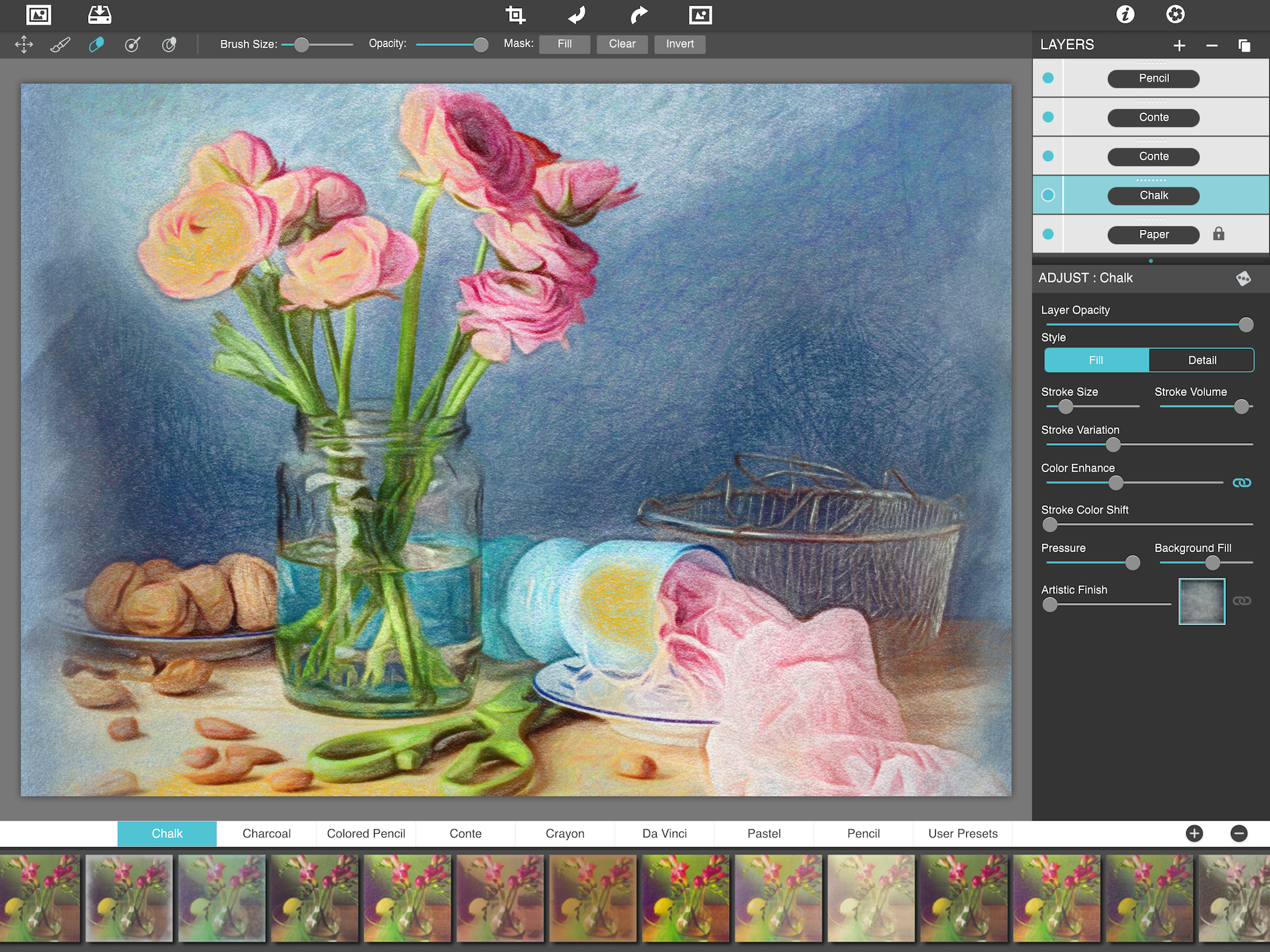
Task: Randomize Chalk settings with dice icon
Action: 1243,278
